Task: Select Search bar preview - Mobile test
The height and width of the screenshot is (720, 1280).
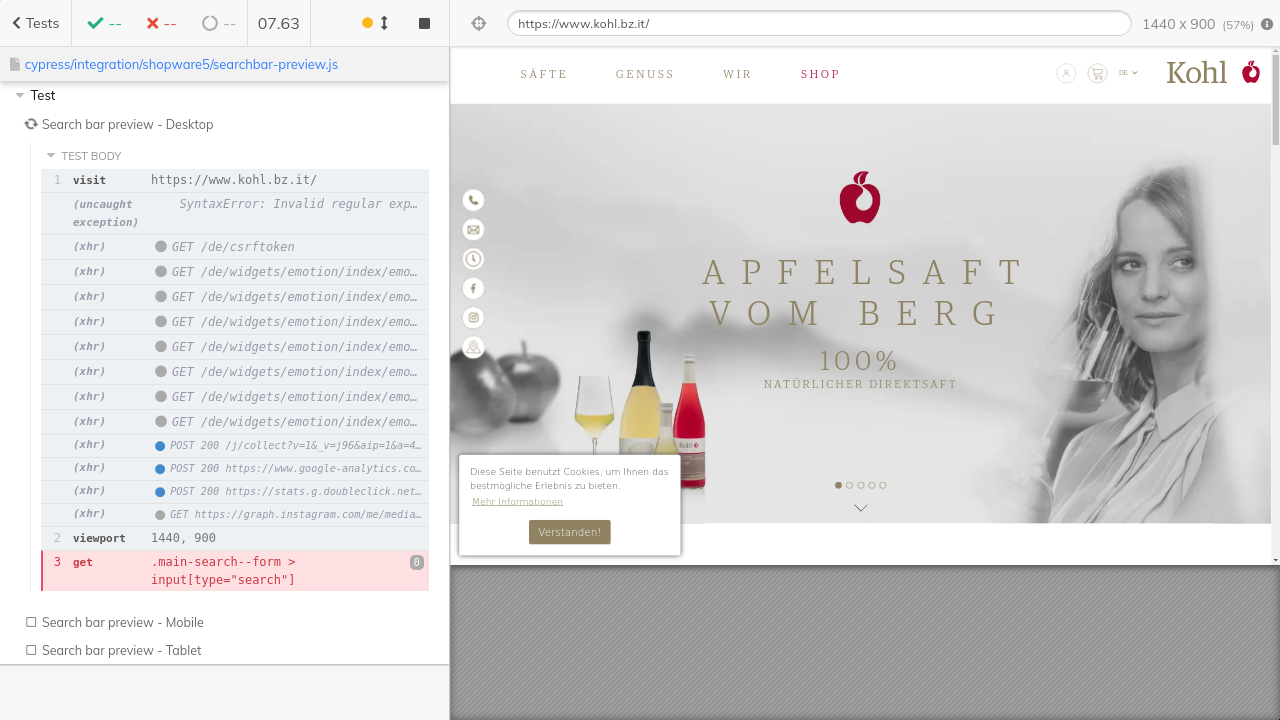Action: coord(122,622)
